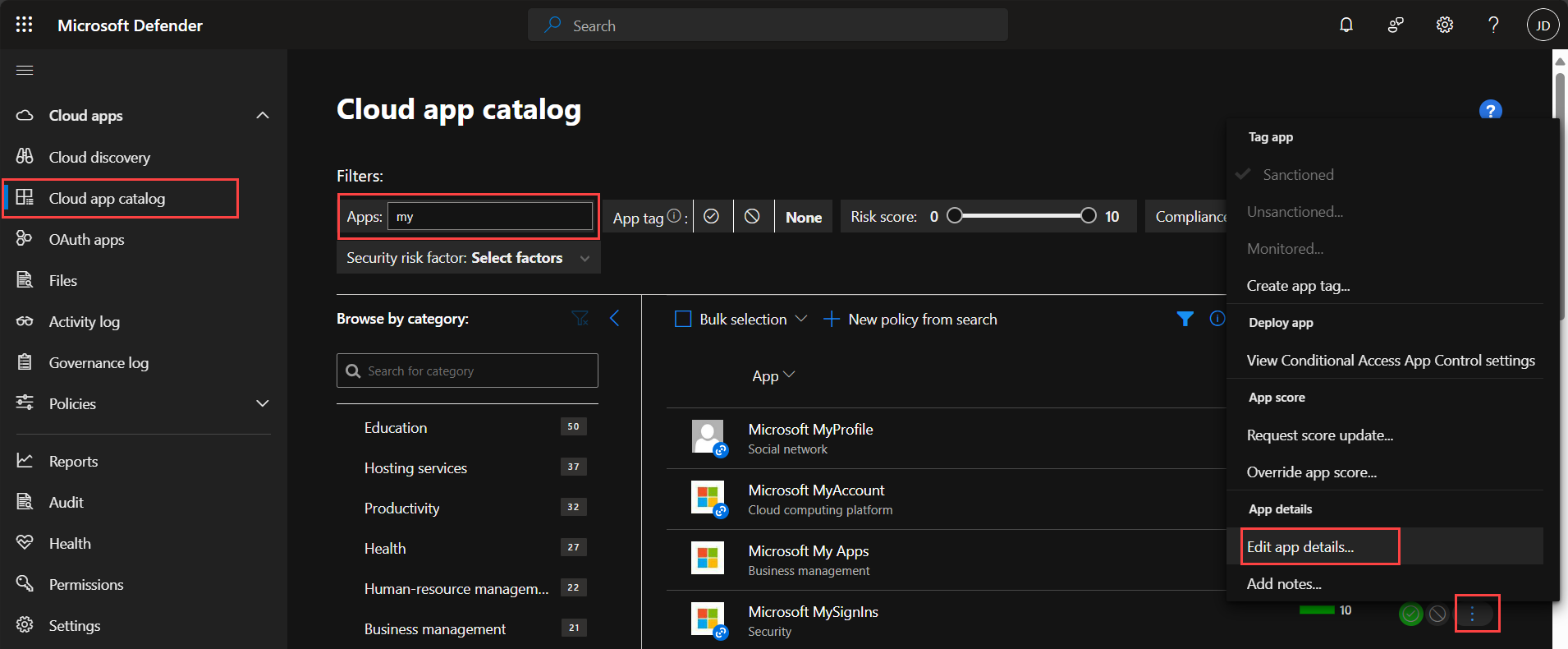The width and height of the screenshot is (1568, 649).
Task: Open the notifications bell
Action: (1346, 25)
